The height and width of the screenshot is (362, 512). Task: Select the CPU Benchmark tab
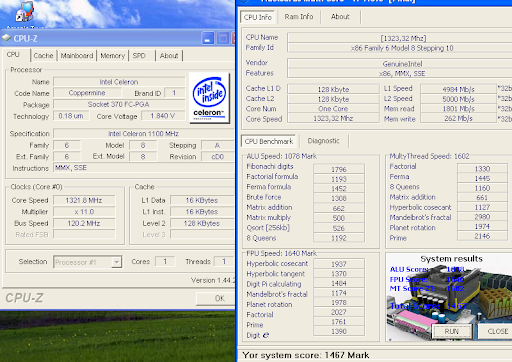(x=269, y=141)
